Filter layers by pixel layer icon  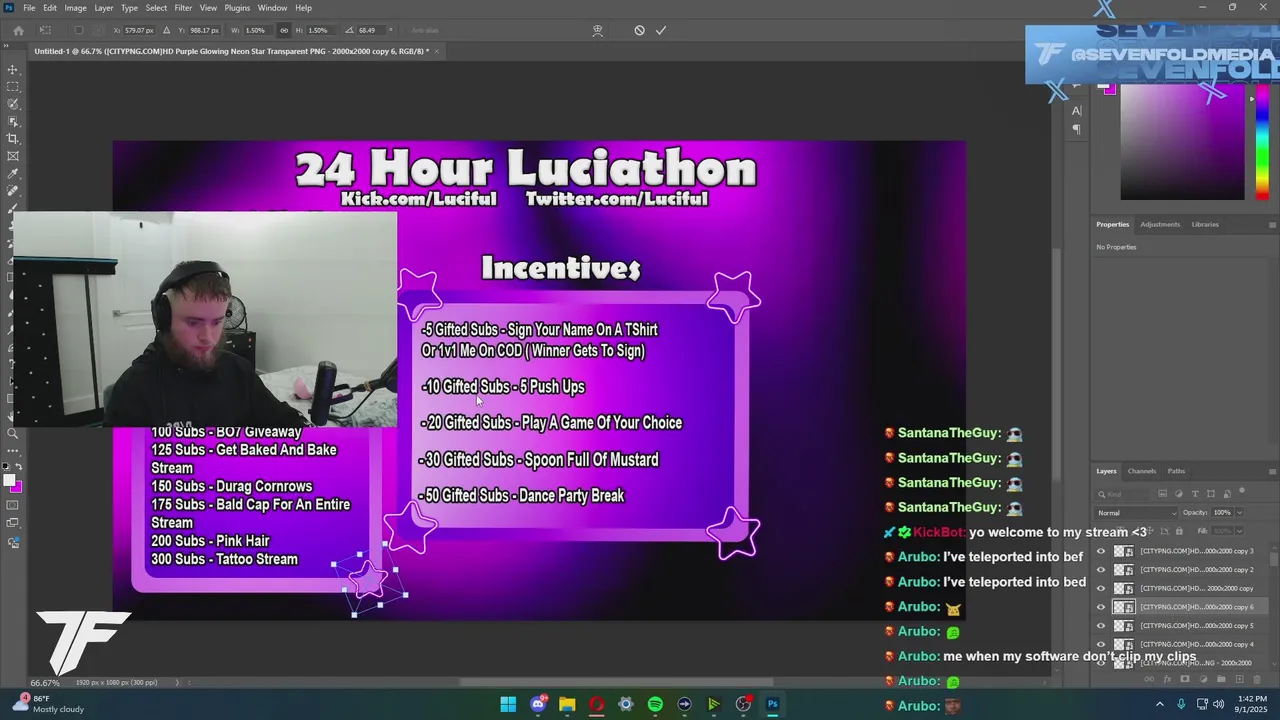tap(1162, 494)
